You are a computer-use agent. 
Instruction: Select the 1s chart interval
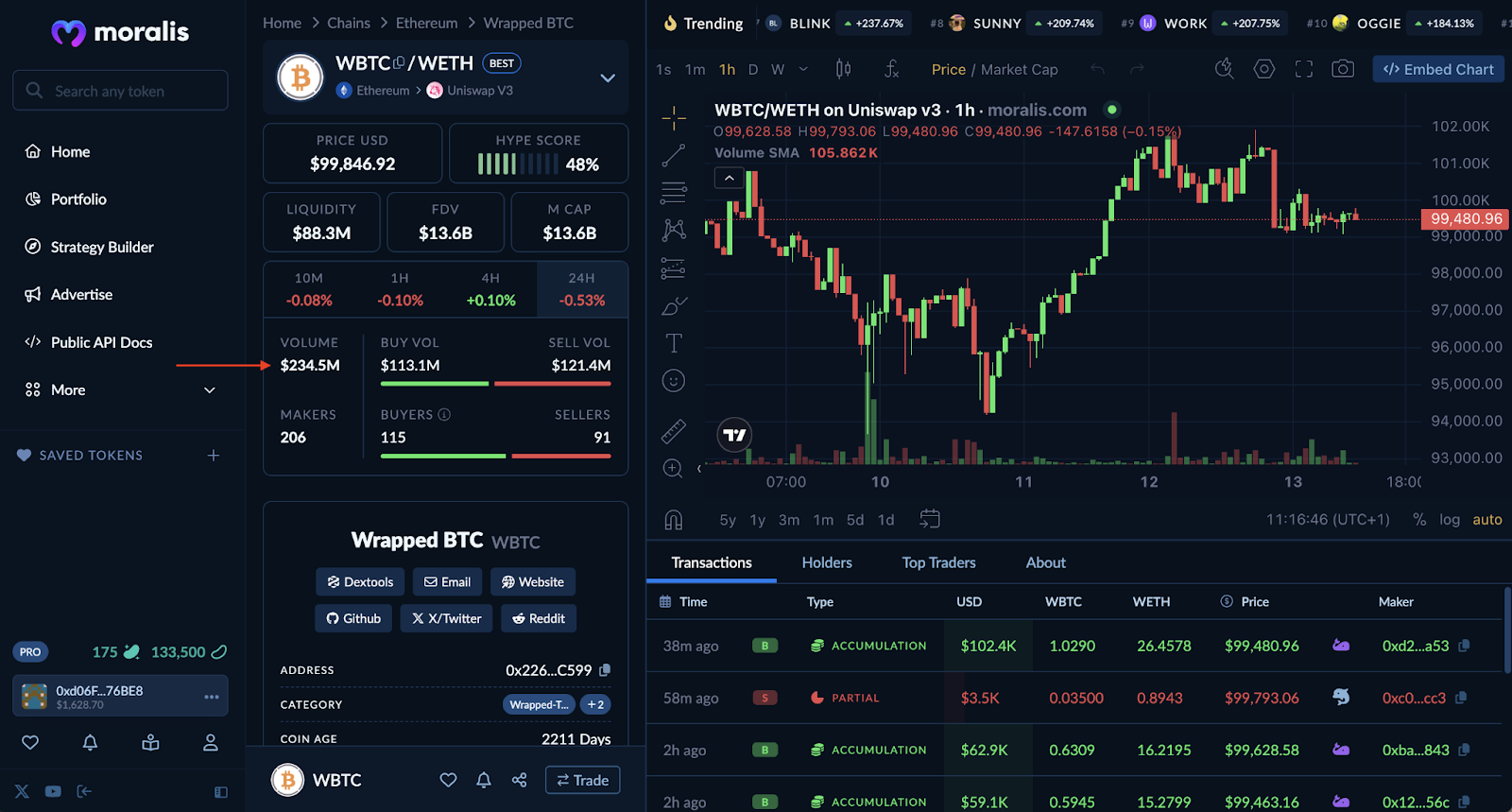[x=663, y=70]
